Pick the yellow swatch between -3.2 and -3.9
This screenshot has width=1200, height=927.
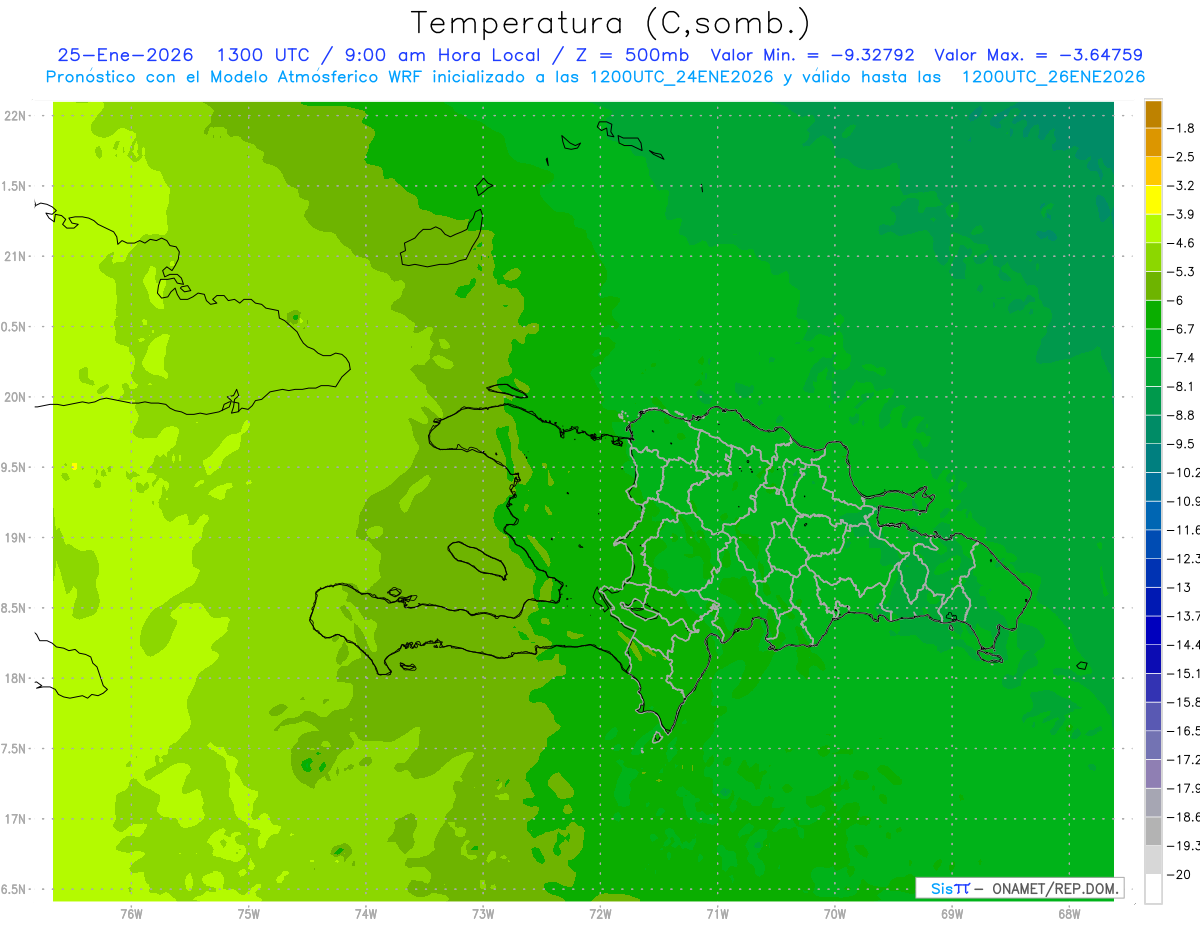1153,200
